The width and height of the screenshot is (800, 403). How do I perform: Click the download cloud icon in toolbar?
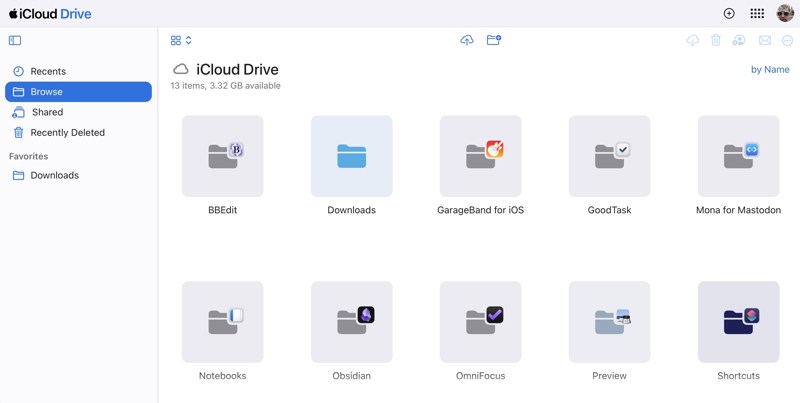pyautogui.click(x=692, y=40)
